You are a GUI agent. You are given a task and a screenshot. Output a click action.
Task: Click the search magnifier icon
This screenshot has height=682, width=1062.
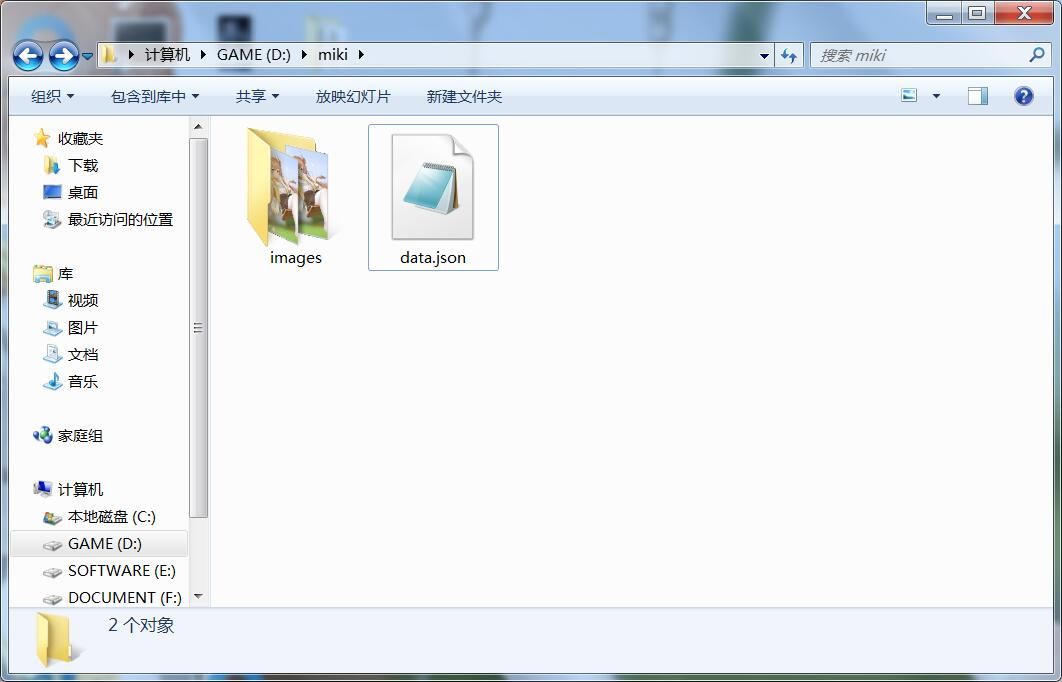click(1036, 55)
